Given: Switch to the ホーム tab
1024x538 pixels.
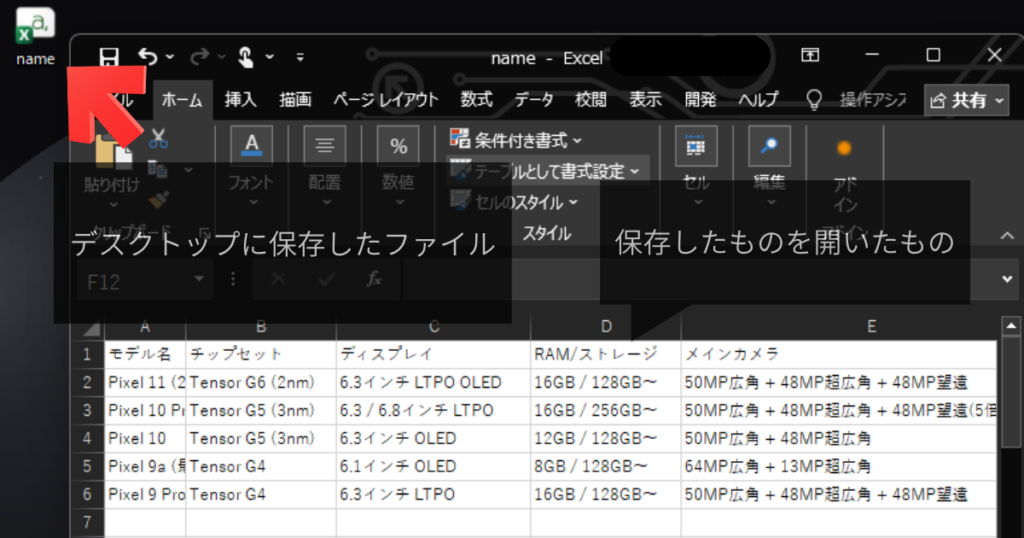Looking at the screenshot, I should click(x=182, y=100).
